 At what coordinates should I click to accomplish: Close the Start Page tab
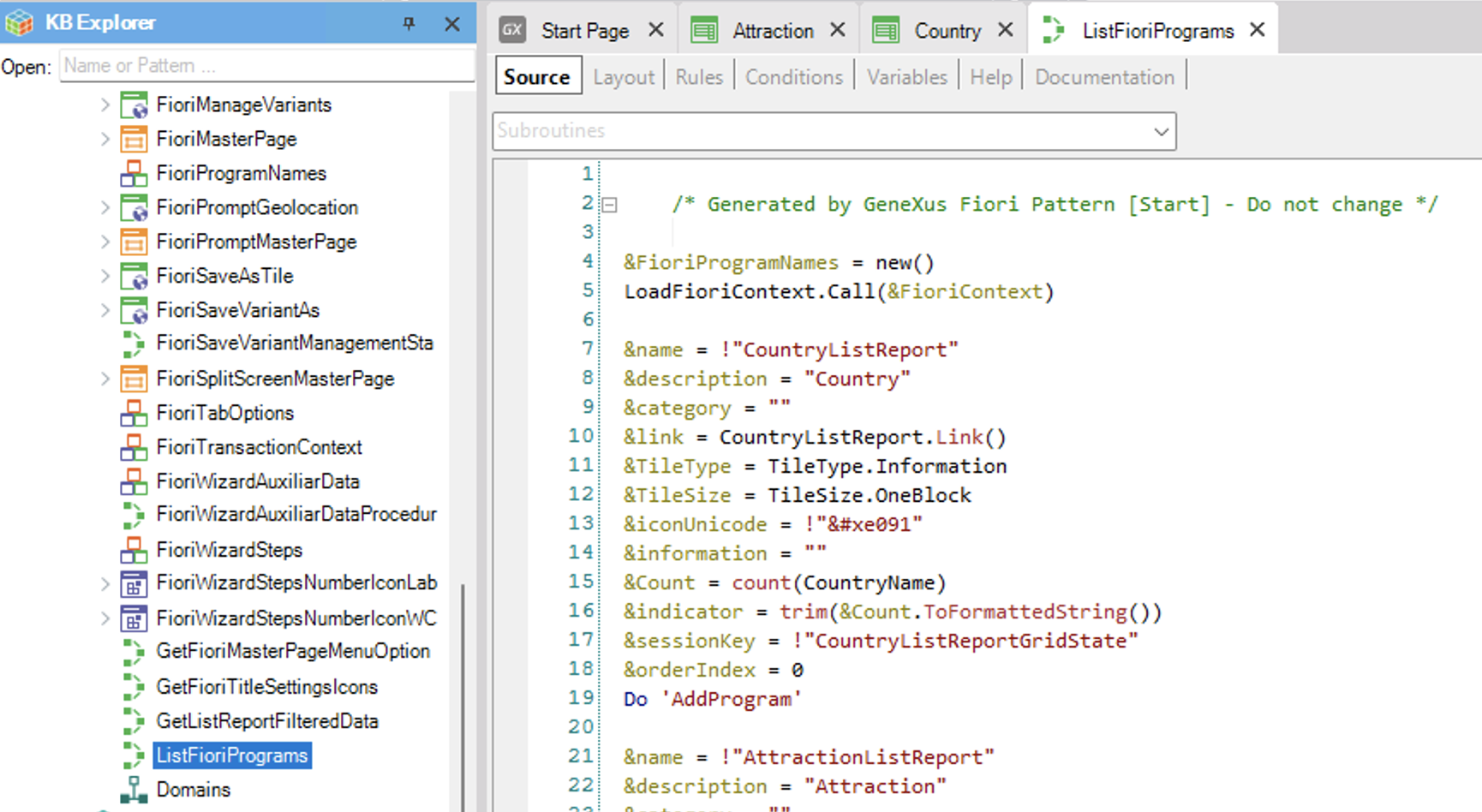(656, 30)
